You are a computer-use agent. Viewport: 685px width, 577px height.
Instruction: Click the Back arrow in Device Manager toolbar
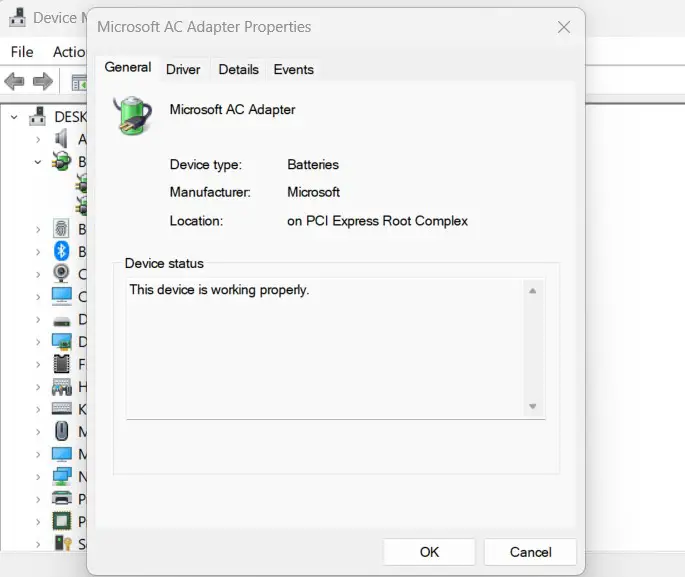[x=14, y=81]
